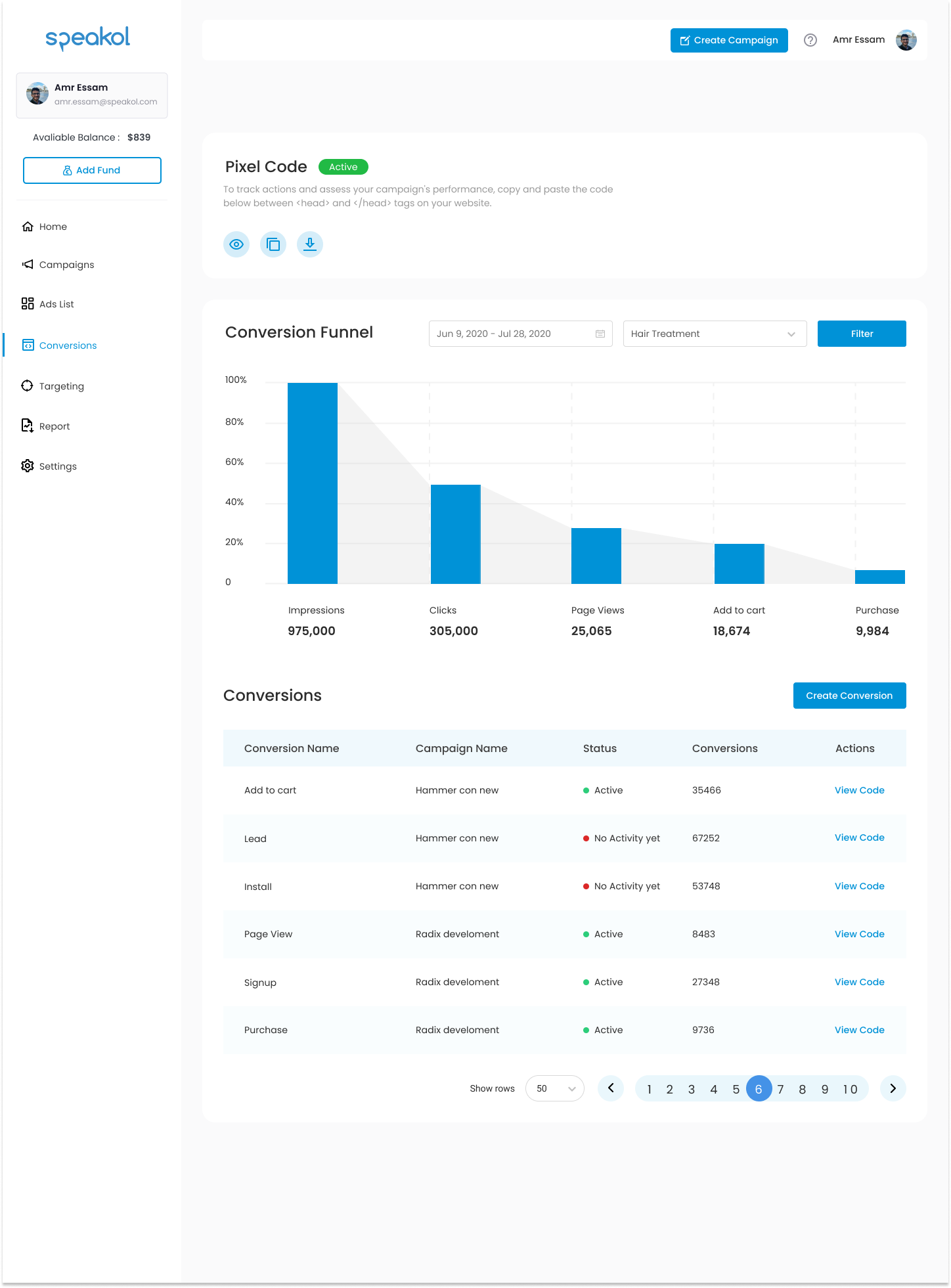View code for Install conversion
The image size is (951, 1288).
(x=859, y=886)
